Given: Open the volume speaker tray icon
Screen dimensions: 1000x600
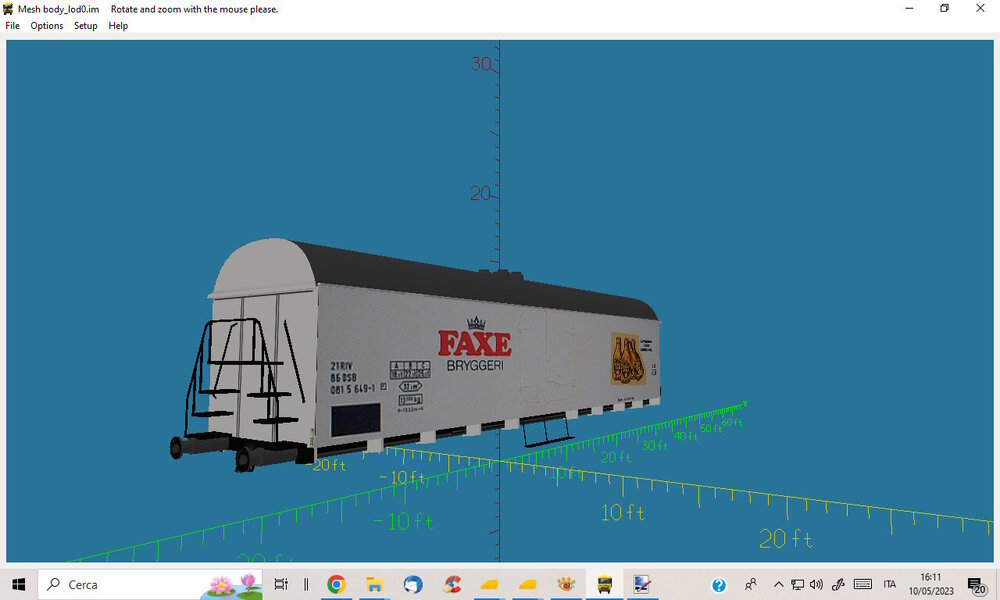Looking at the screenshot, I should point(816,584).
